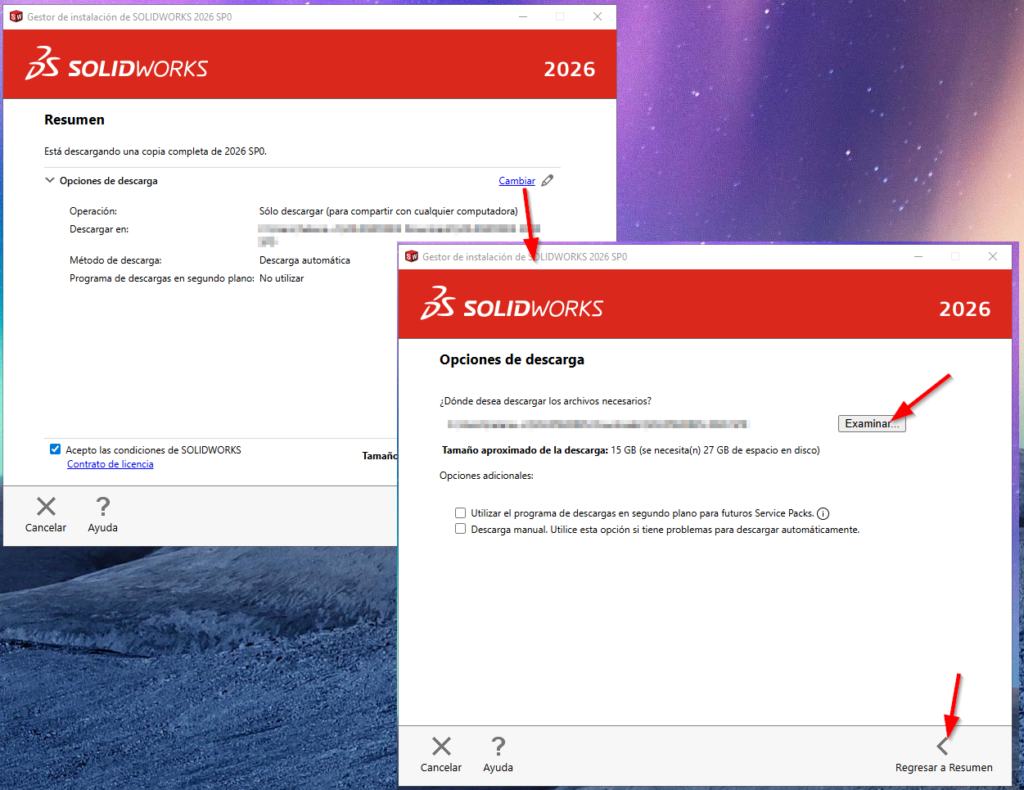
Task: Click the installer icon in the back title bar
Action: coord(14,16)
